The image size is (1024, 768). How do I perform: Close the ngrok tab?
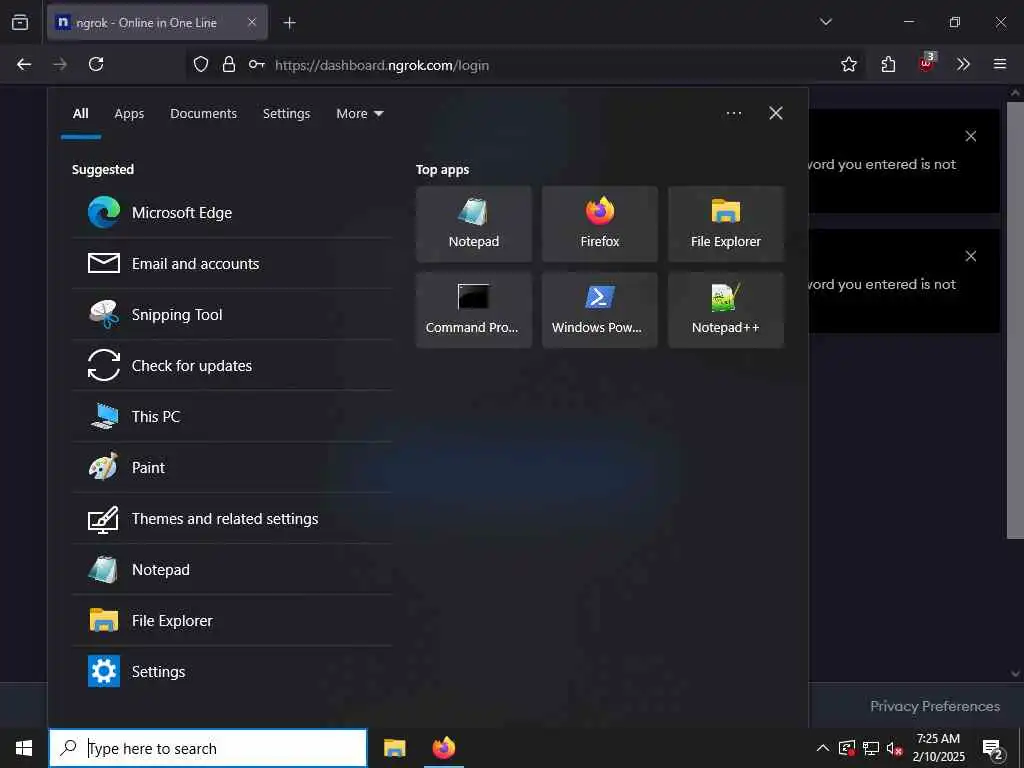pos(252,22)
